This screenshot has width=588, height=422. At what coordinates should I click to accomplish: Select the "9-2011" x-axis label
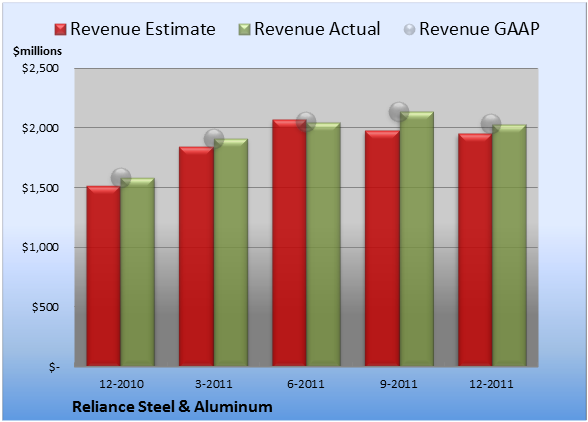click(x=399, y=384)
